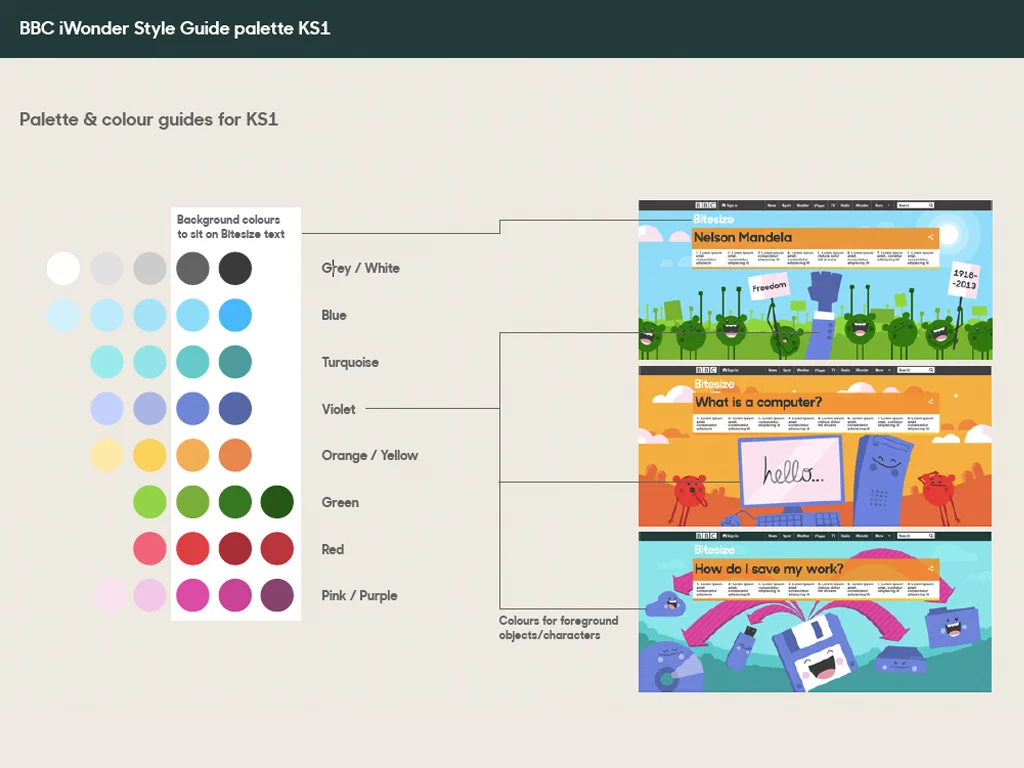Image resolution: width=1024 pixels, height=768 pixels.
Task: Click the pure white swatch in Grey / White row
Action: (x=63, y=268)
